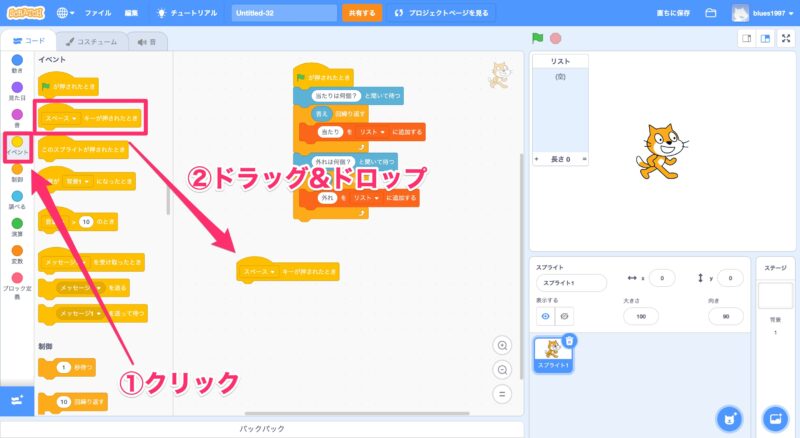Click the orange 共有する button
The image size is (800, 438).
(x=362, y=13)
